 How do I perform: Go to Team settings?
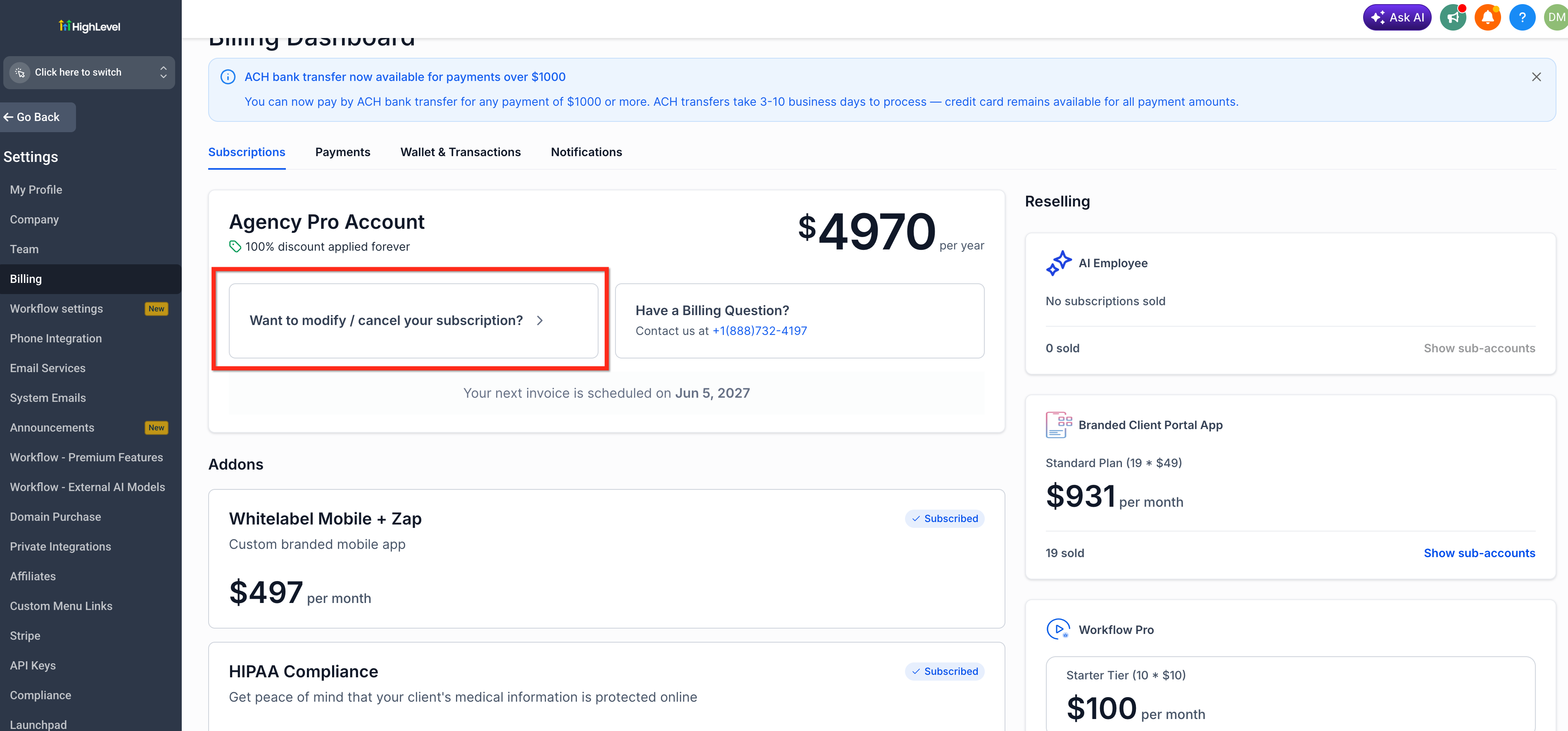(24, 249)
